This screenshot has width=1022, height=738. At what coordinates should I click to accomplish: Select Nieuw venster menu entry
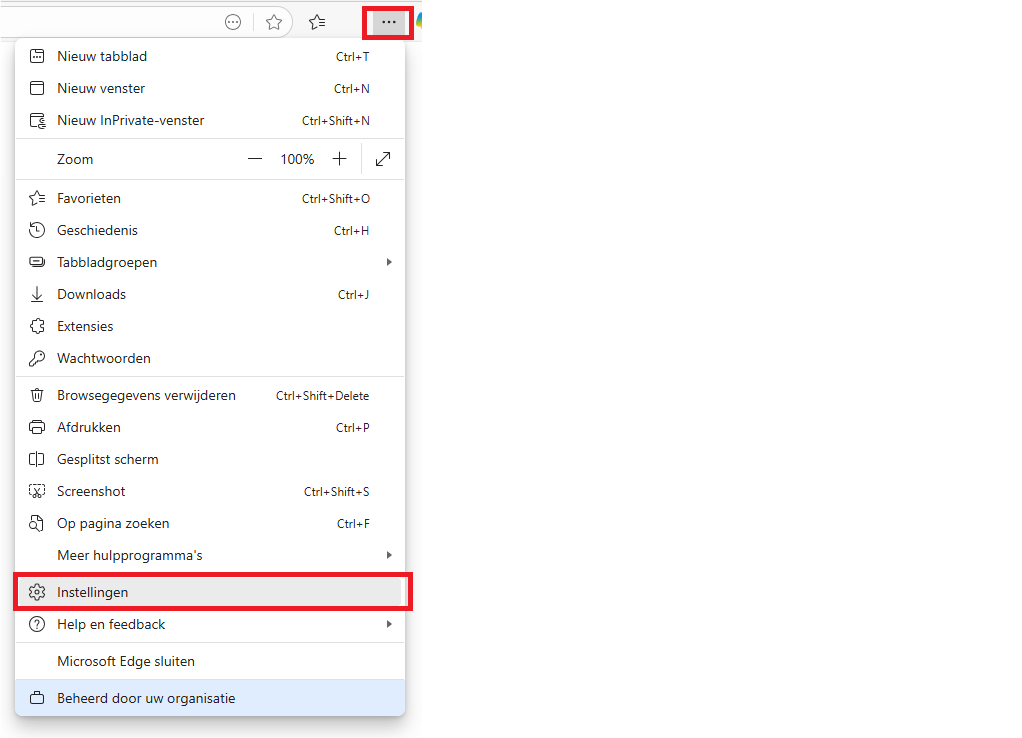[x=101, y=89]
